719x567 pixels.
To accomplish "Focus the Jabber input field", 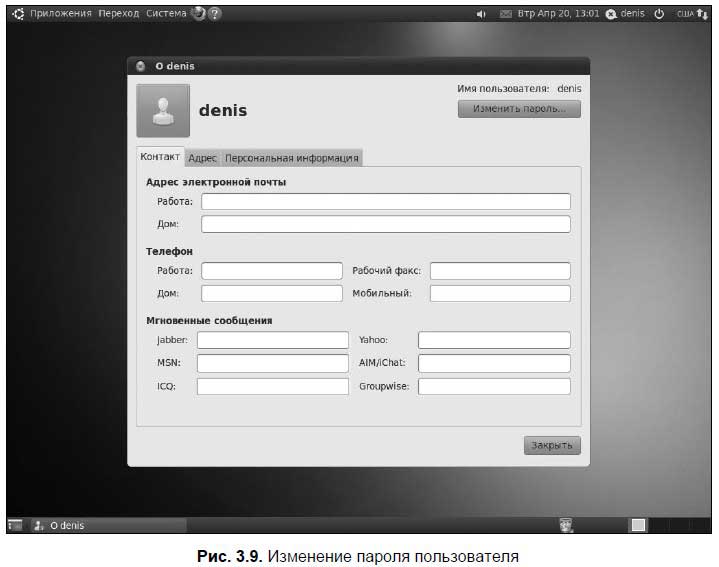I will (x=272, y=340).
